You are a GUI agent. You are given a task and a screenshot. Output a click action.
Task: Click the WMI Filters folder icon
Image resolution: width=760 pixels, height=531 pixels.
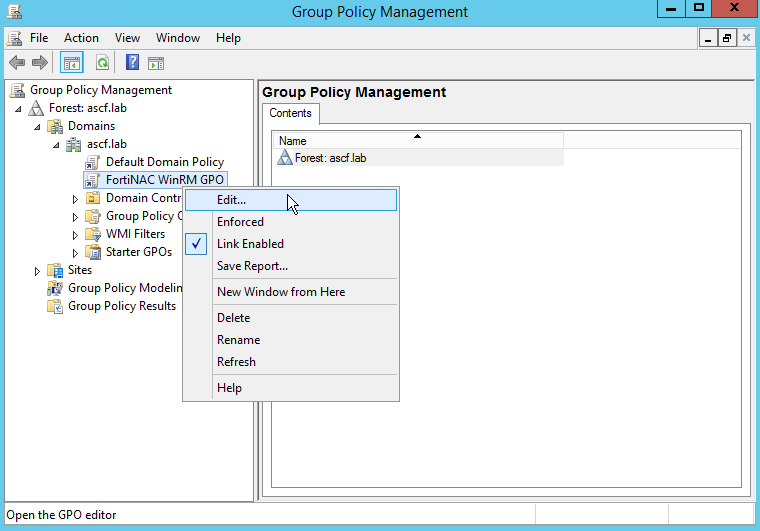[93, 234]
